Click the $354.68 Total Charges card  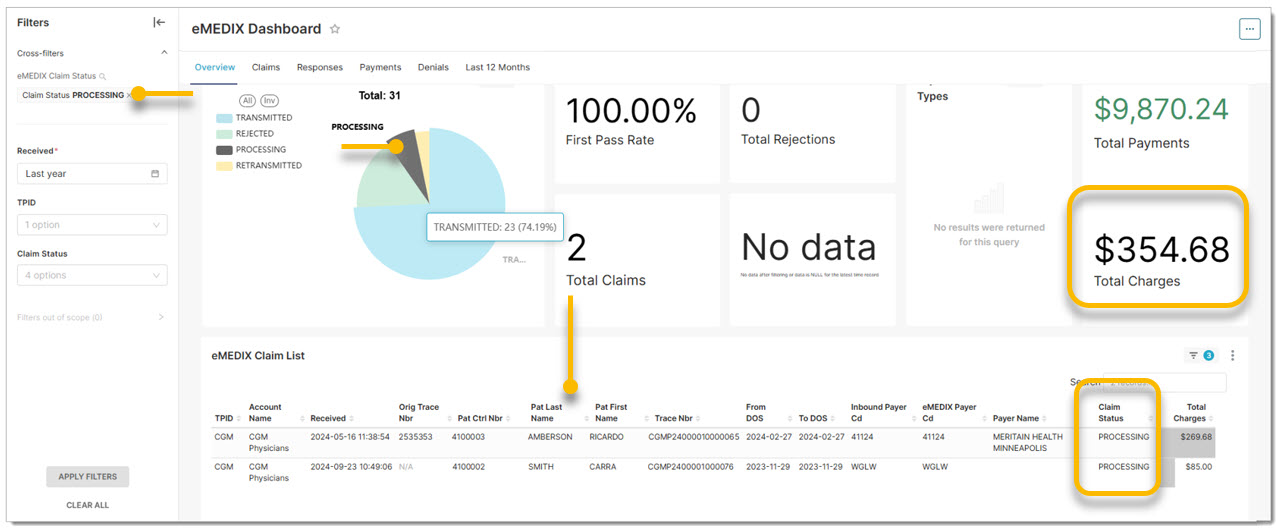point(1164,259)
